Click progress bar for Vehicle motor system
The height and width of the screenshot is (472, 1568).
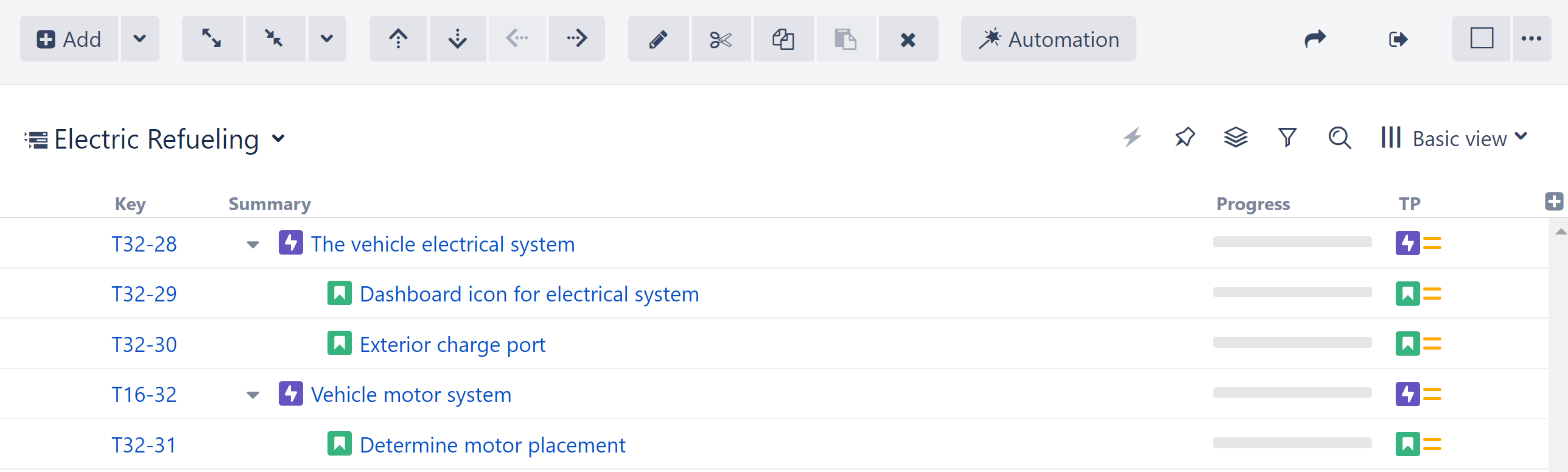[1292, 393]
